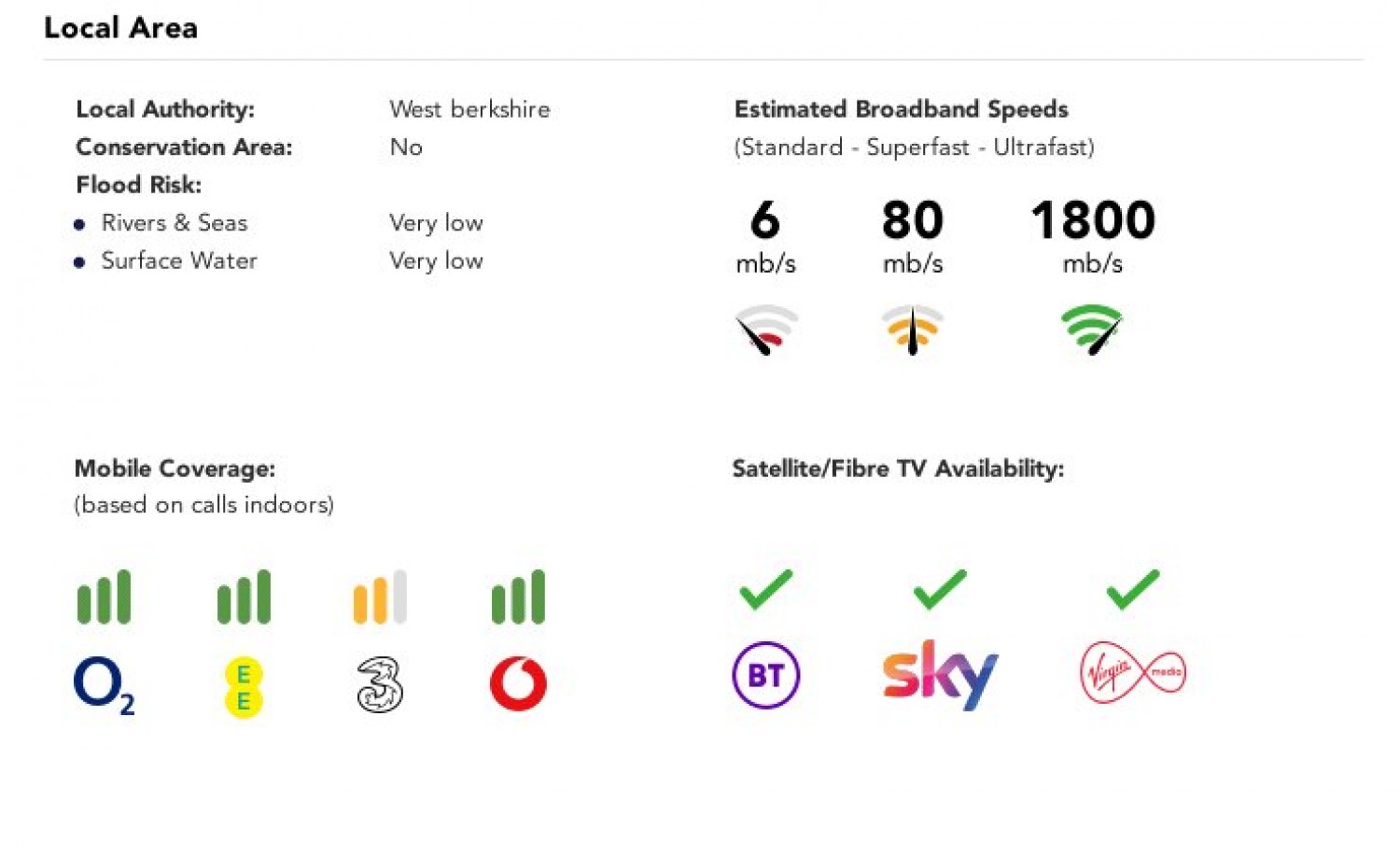Click the orange superfast broadband gauge
Screen dimensions: 1400x857
pyautogui.click(x=913, y=330)
